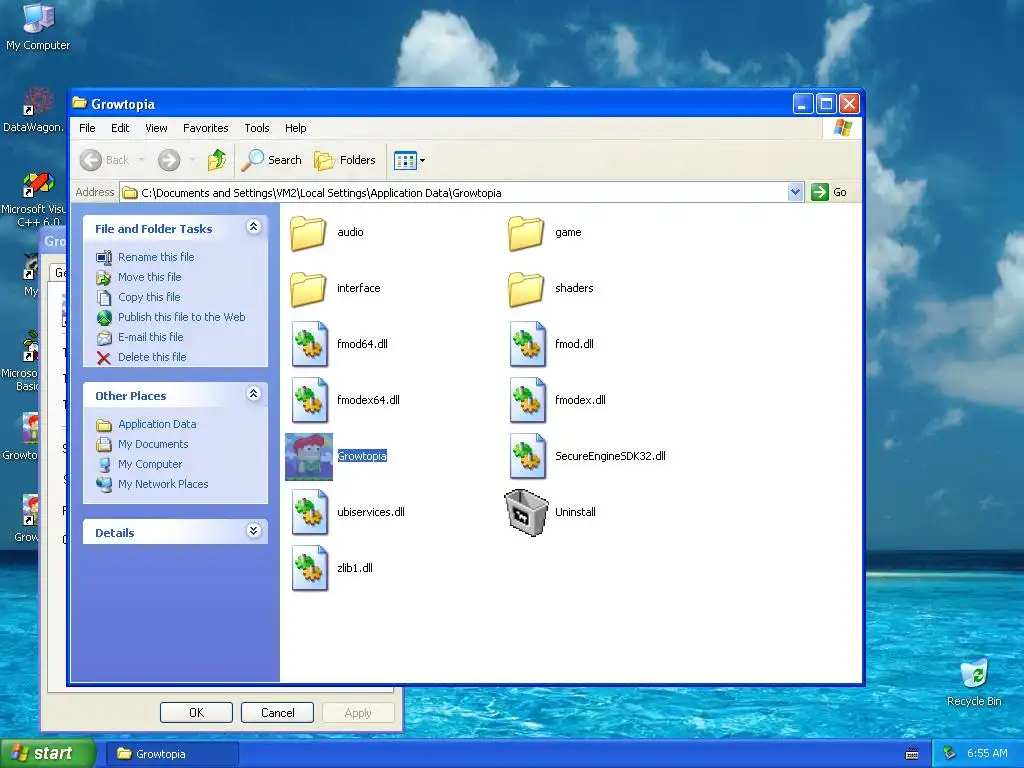Image resolution: width=1024 pixels, height=768 pixels.
Task: Select the DataWagon desktop shortcut
Action: click(x=33, y=110)
